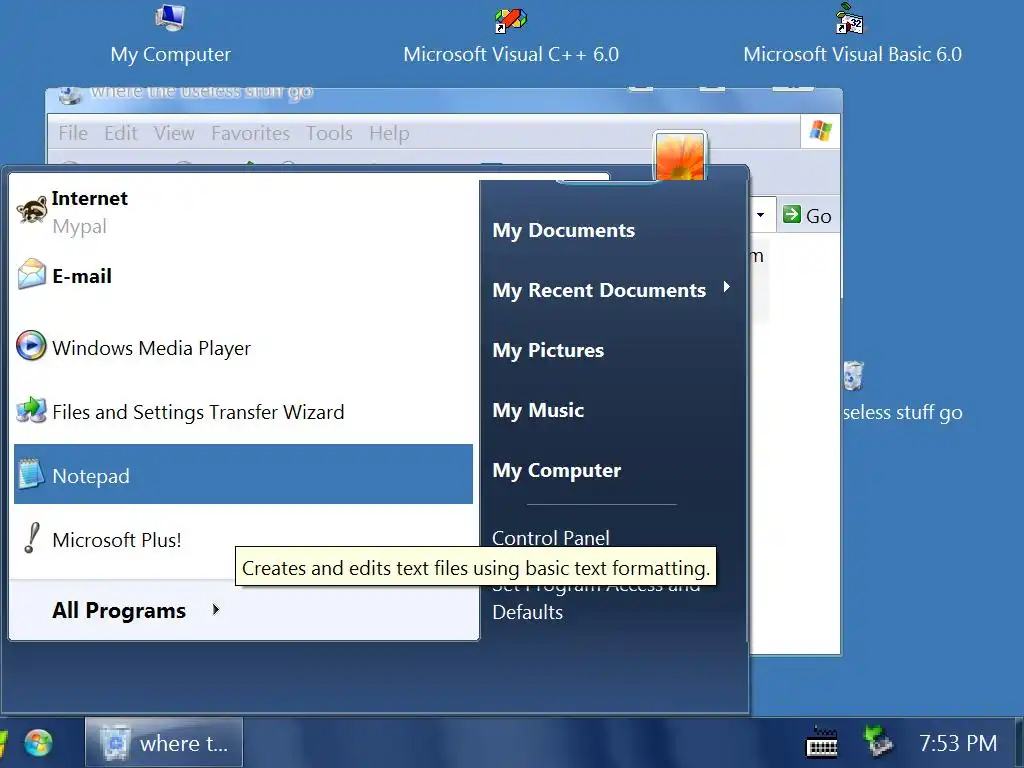The width and height of the screenshot is (1024, 768).
Task: Click the green Go arrow icon
Action: [792, 214]
